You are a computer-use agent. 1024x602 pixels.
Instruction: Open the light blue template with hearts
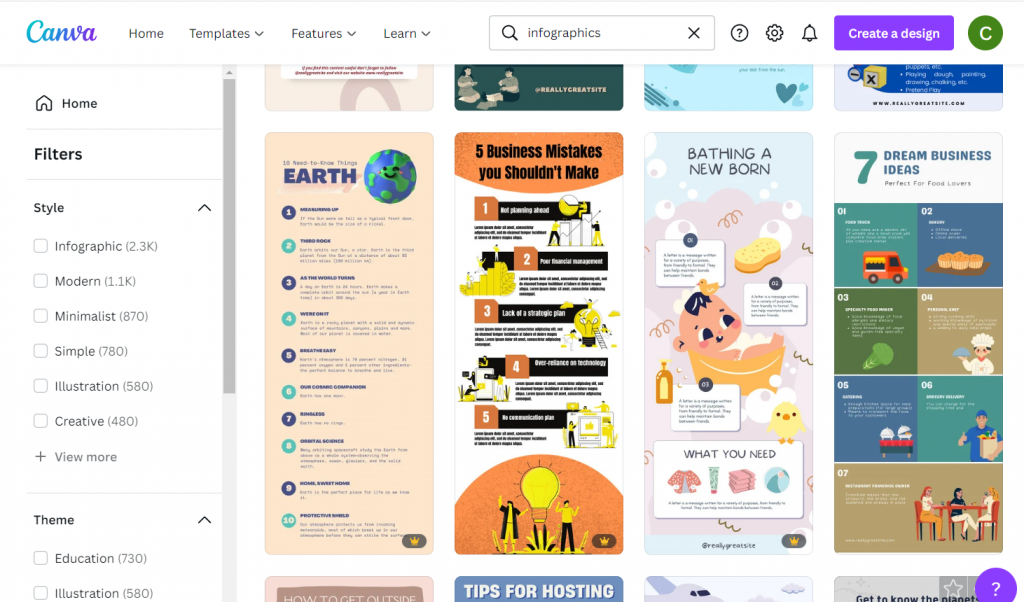coord(728,87)
